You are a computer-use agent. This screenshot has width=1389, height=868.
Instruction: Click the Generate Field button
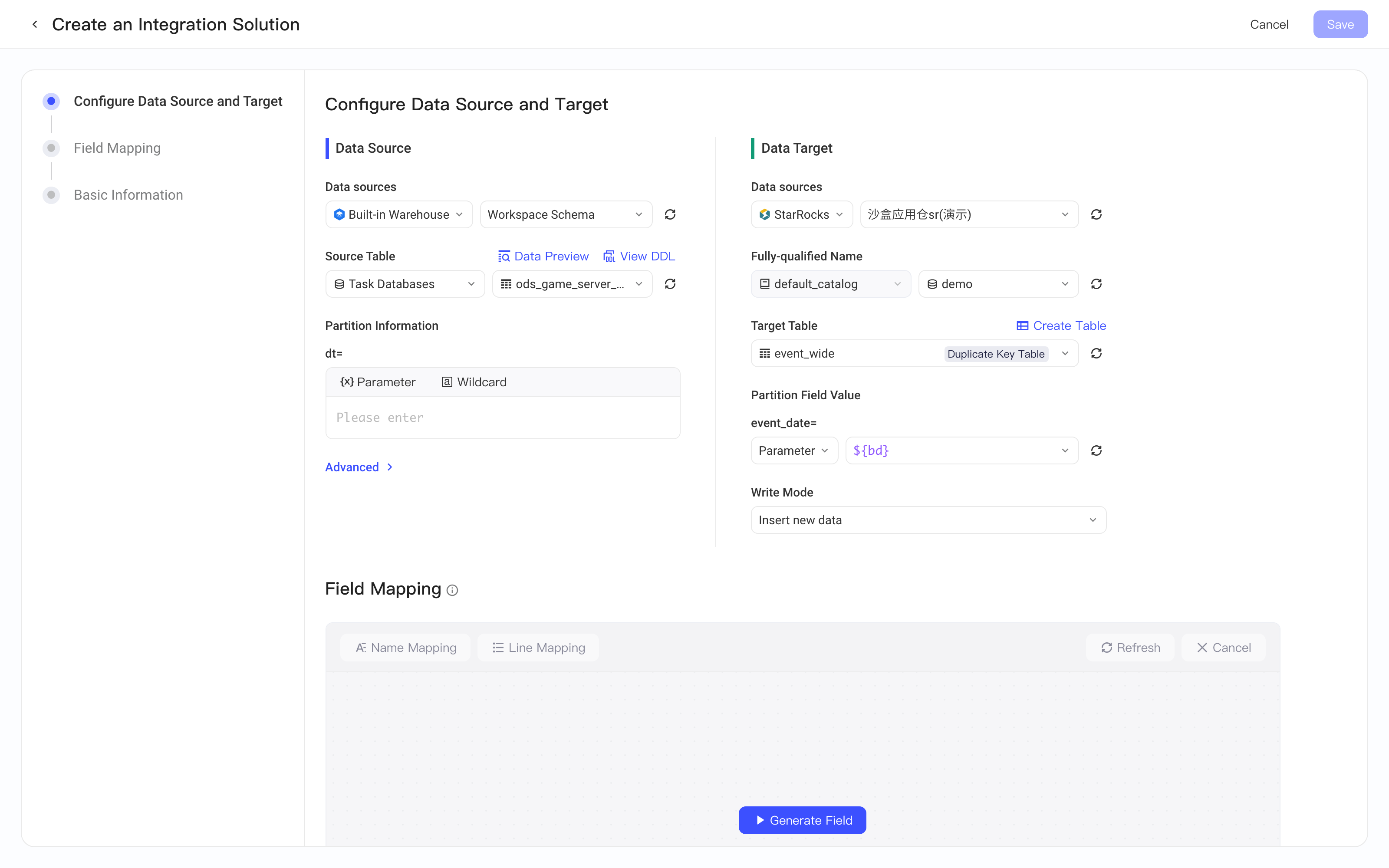pos(803,820)
